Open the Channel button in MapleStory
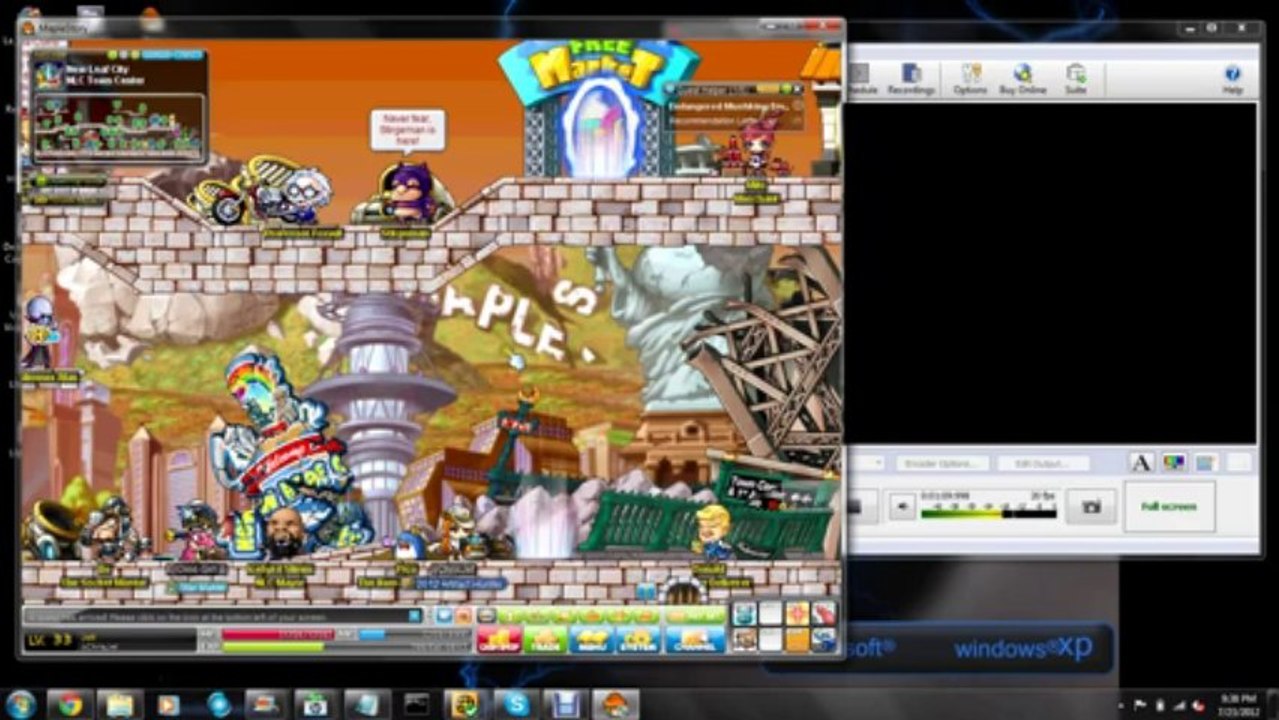This screenshot has height=720, width=1279. click(x=695, y=640)
